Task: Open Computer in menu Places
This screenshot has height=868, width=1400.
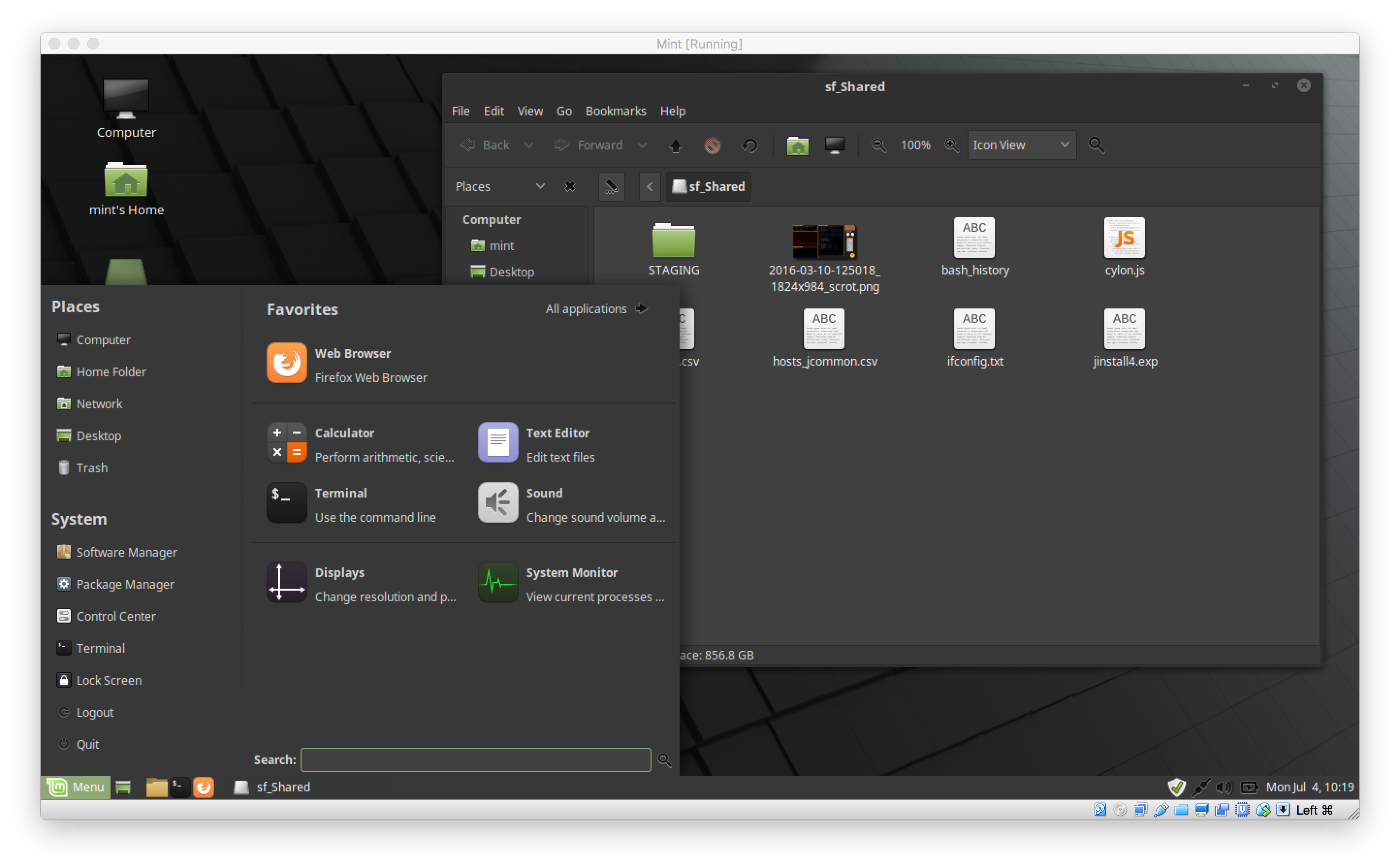Action: (94, 340)
